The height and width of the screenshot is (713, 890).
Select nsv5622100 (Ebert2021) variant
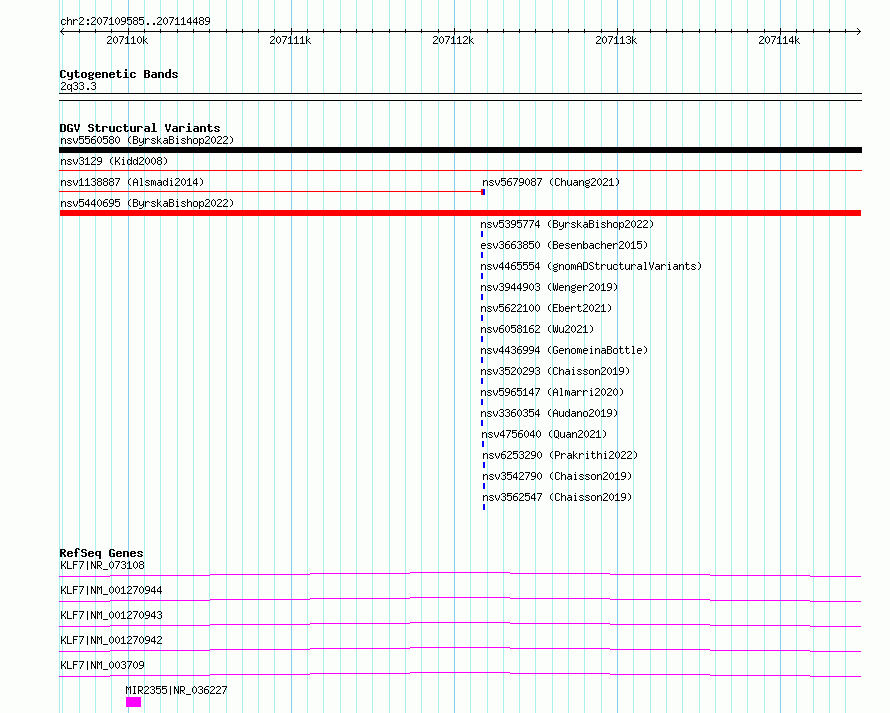tap(546, 308)
